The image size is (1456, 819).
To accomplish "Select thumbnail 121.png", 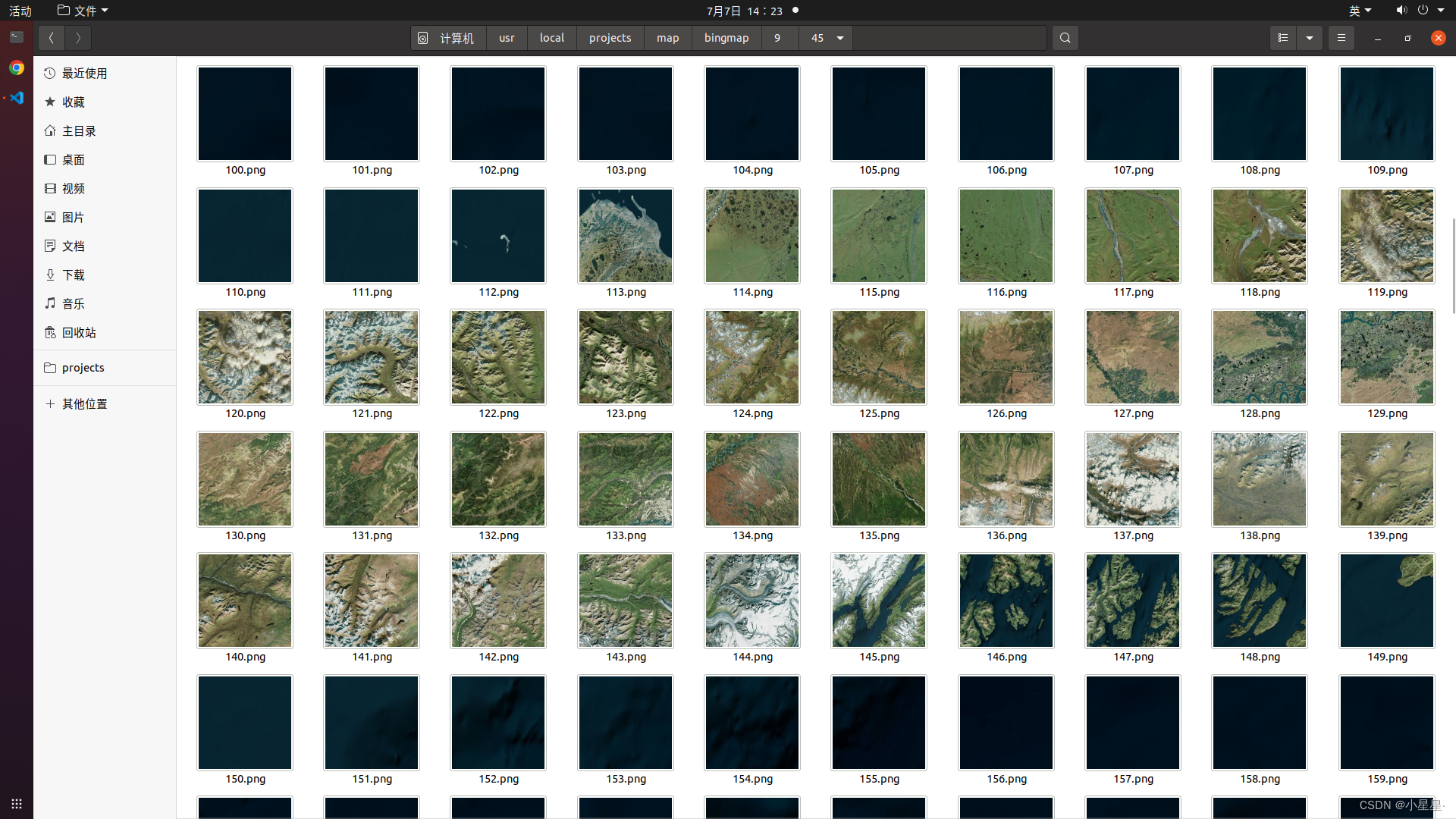I will click(372, 357).
